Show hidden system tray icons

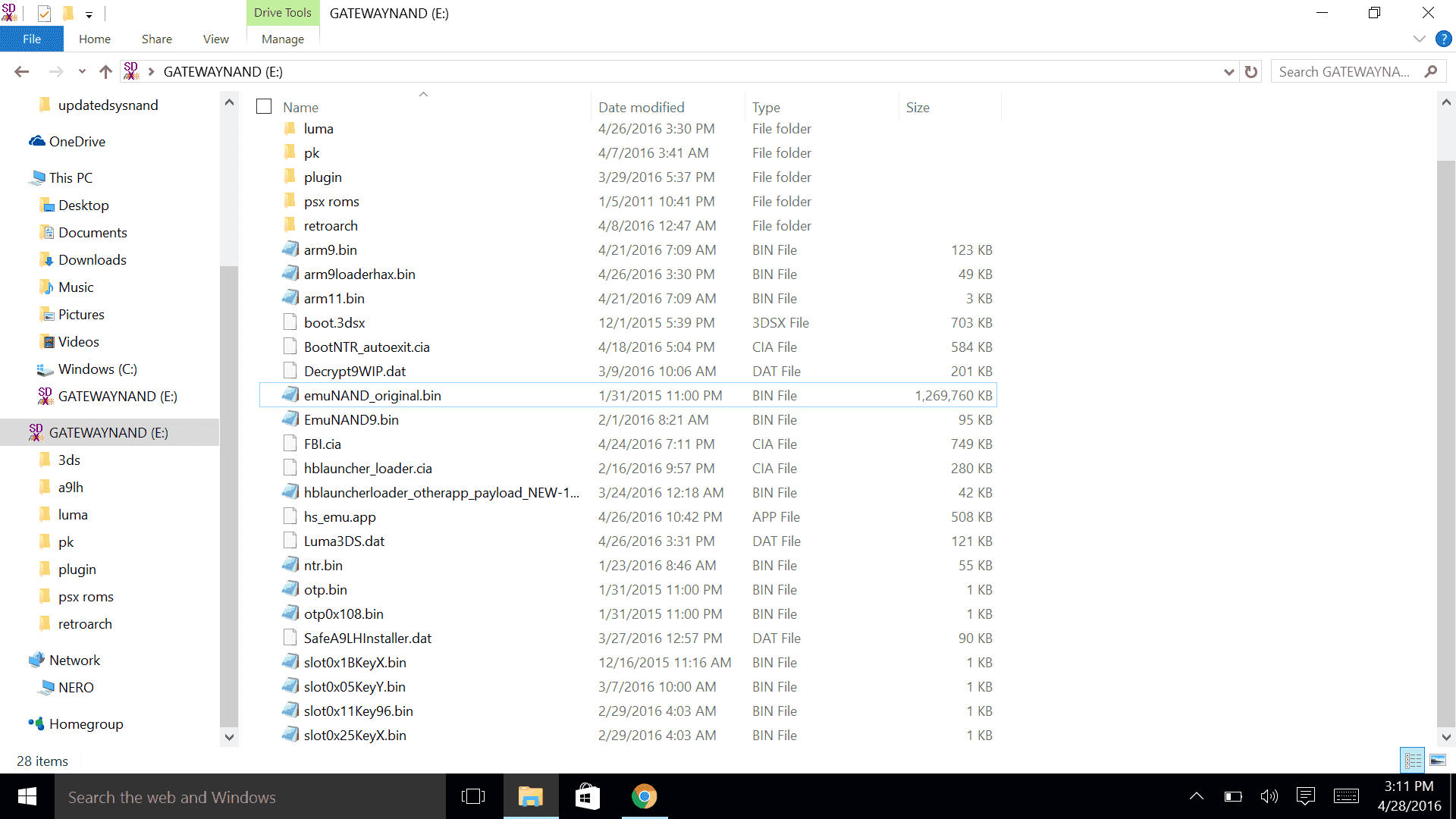pos(1197,796)
